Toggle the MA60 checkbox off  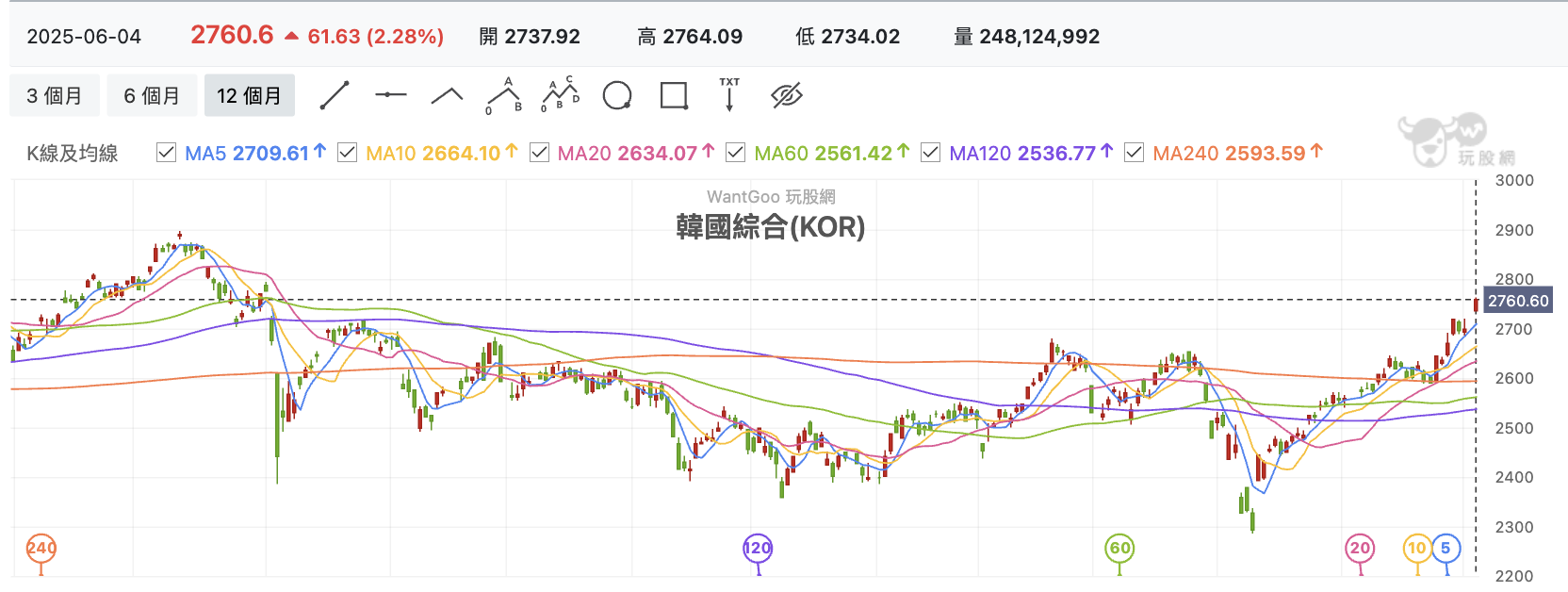[x=736, y=152]
